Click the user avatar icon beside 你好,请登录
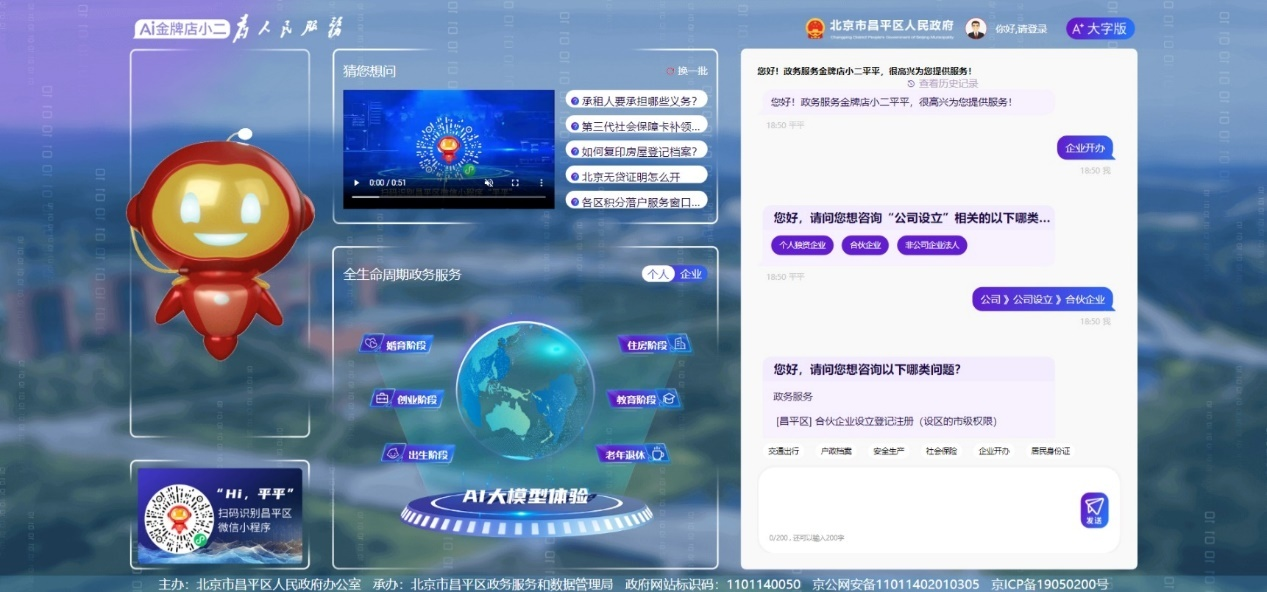Viewport: 1267px width, 592px height. (976, 28)
